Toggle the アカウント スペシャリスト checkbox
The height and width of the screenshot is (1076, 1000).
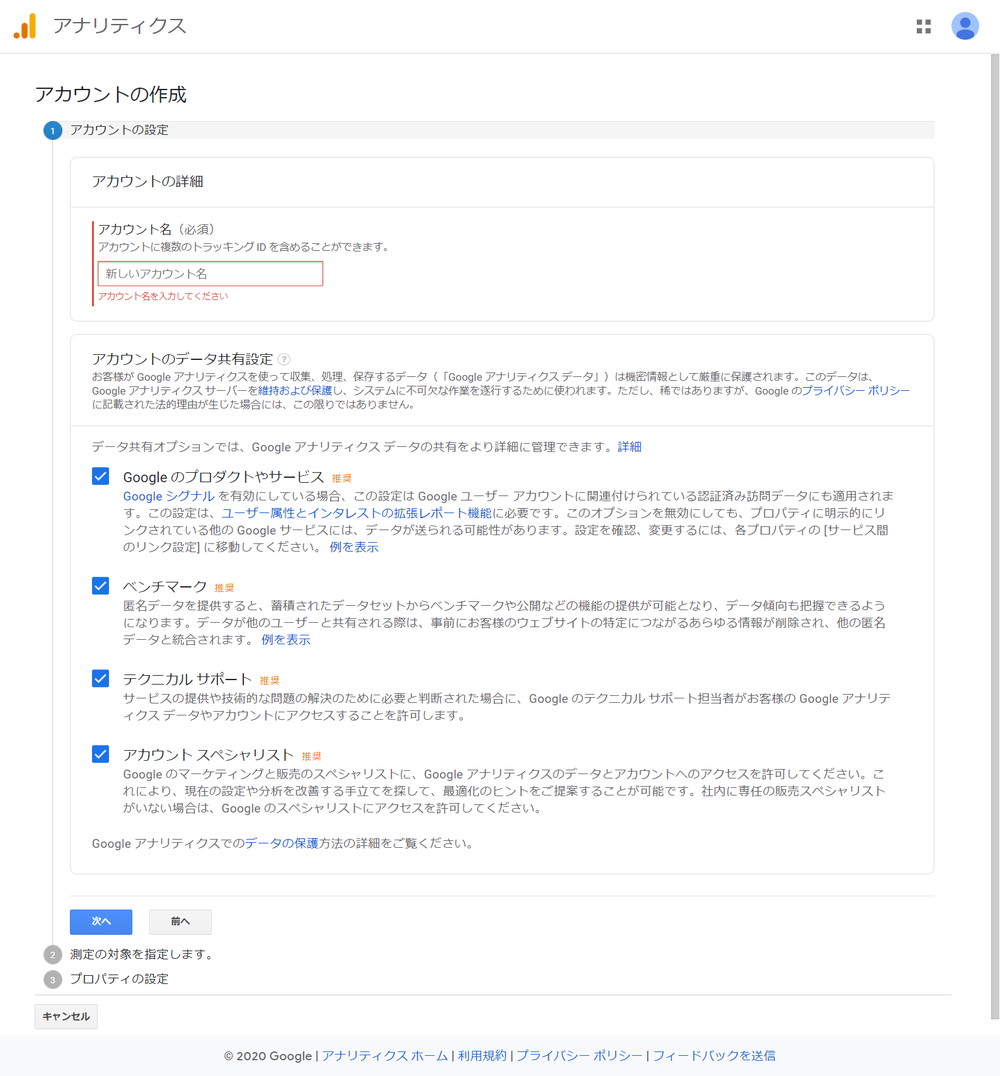tap(100, 754)
